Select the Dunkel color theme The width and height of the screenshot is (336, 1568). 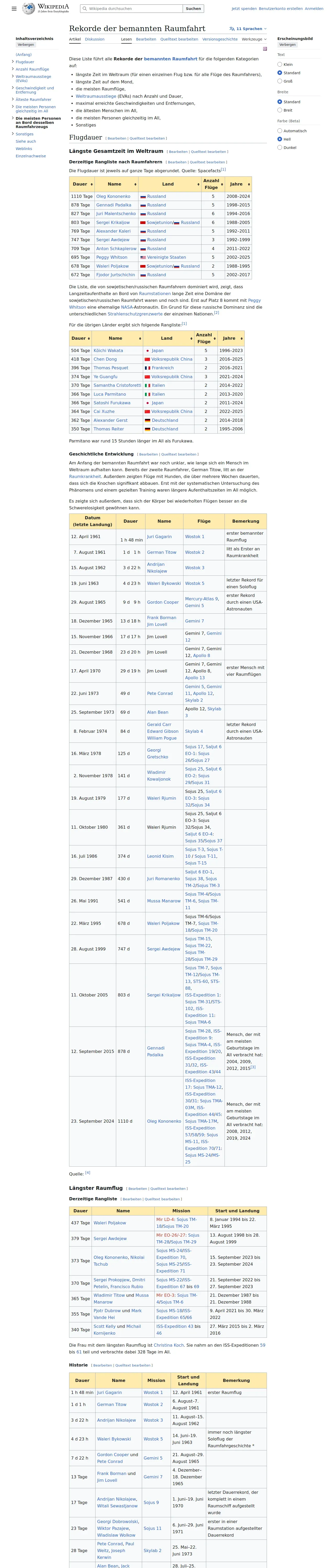pyautogui.click(x=280, y=147)
